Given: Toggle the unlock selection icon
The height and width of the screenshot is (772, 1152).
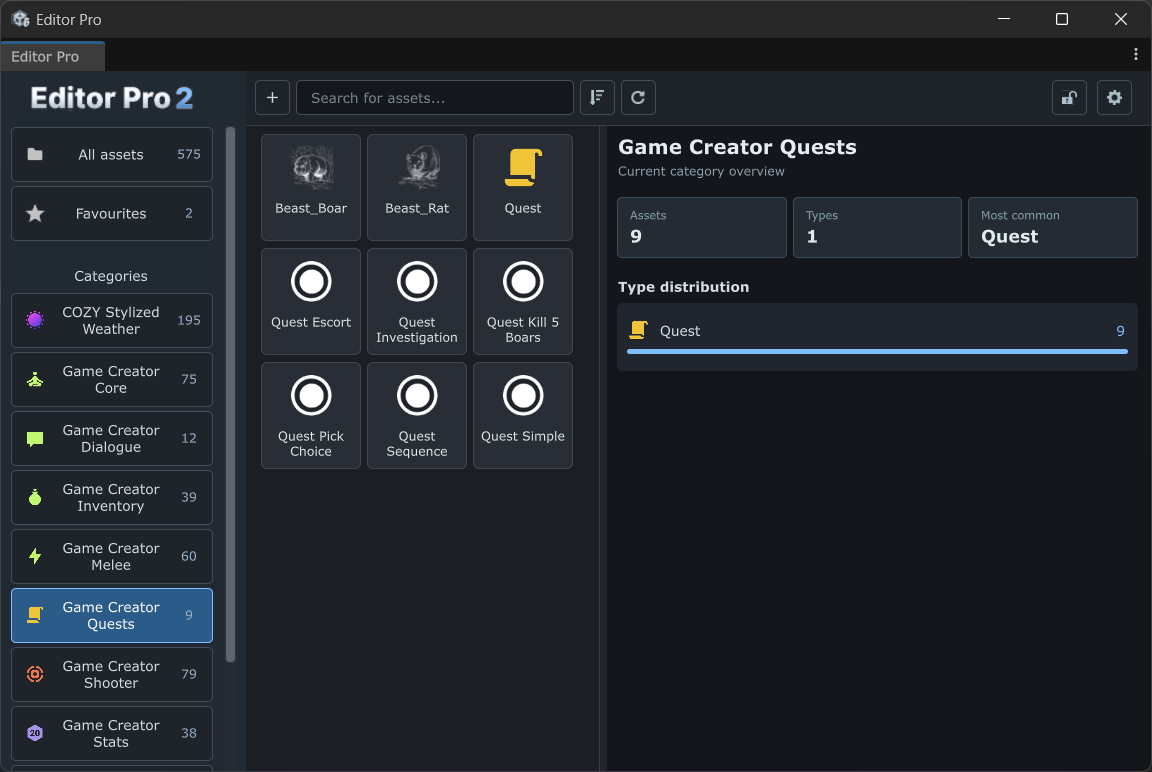Looking at the screenshot, I should click(1069, 98).
